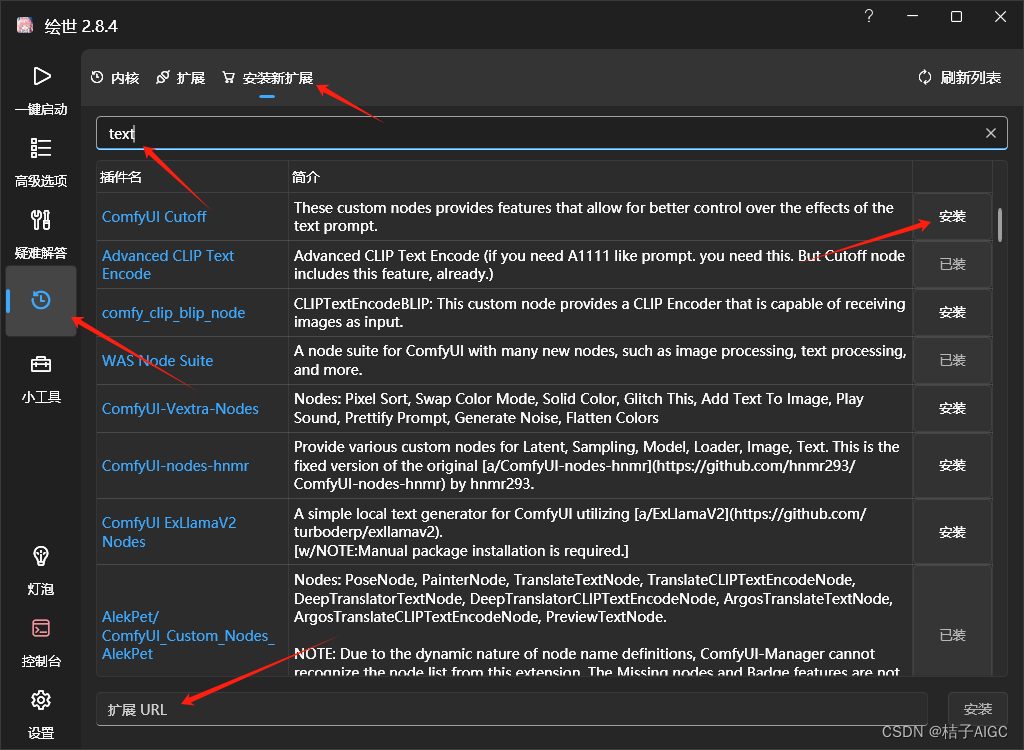Select the 安装新扩展 tab

[x=268, y=78]
